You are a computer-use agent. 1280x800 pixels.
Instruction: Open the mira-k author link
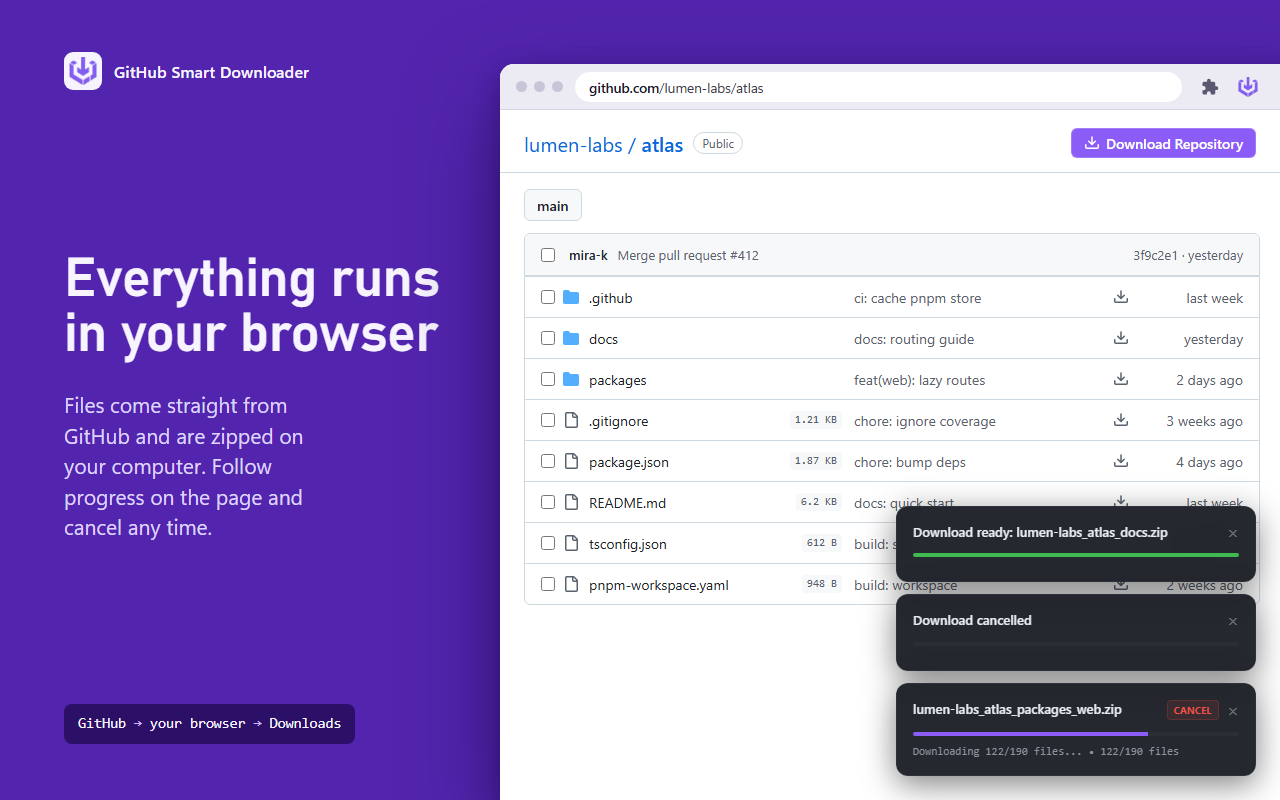tap(588, 255)
